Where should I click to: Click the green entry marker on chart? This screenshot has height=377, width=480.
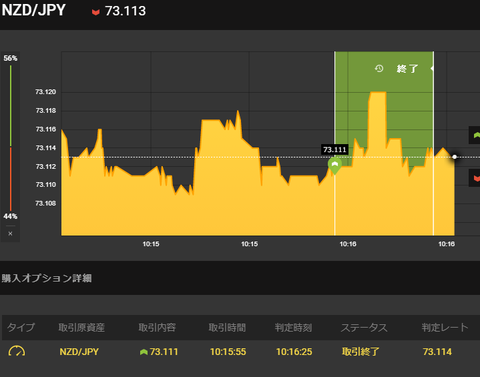(x=335, y=166)
